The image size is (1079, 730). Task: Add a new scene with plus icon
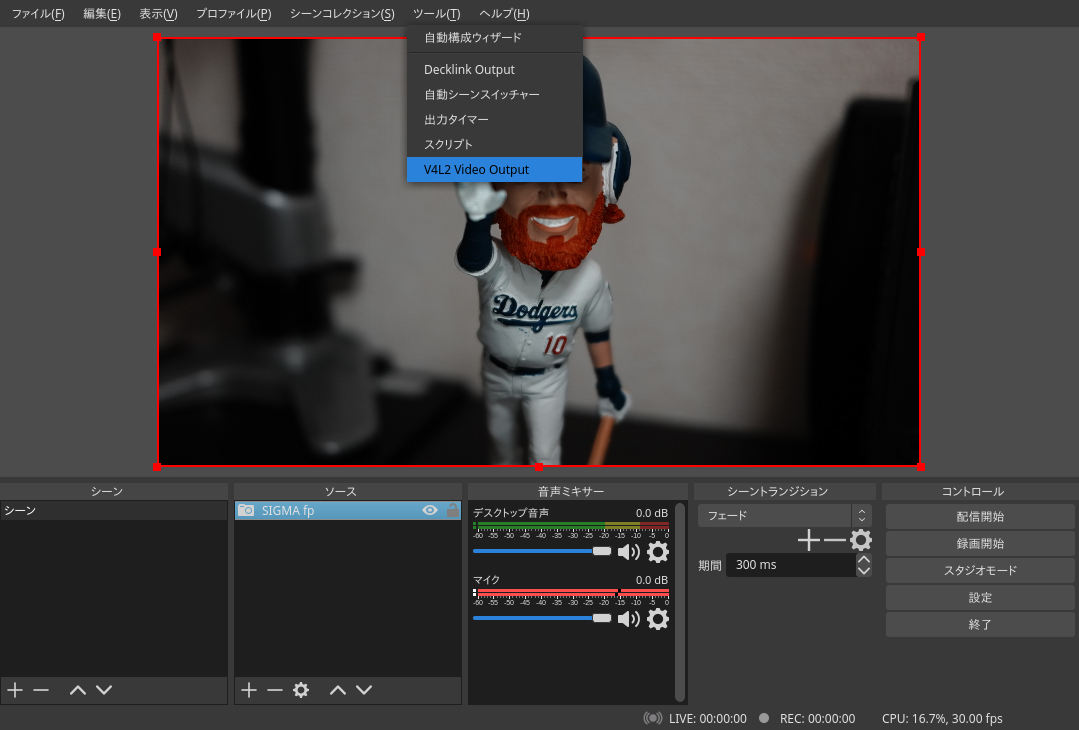coord(15,689)
